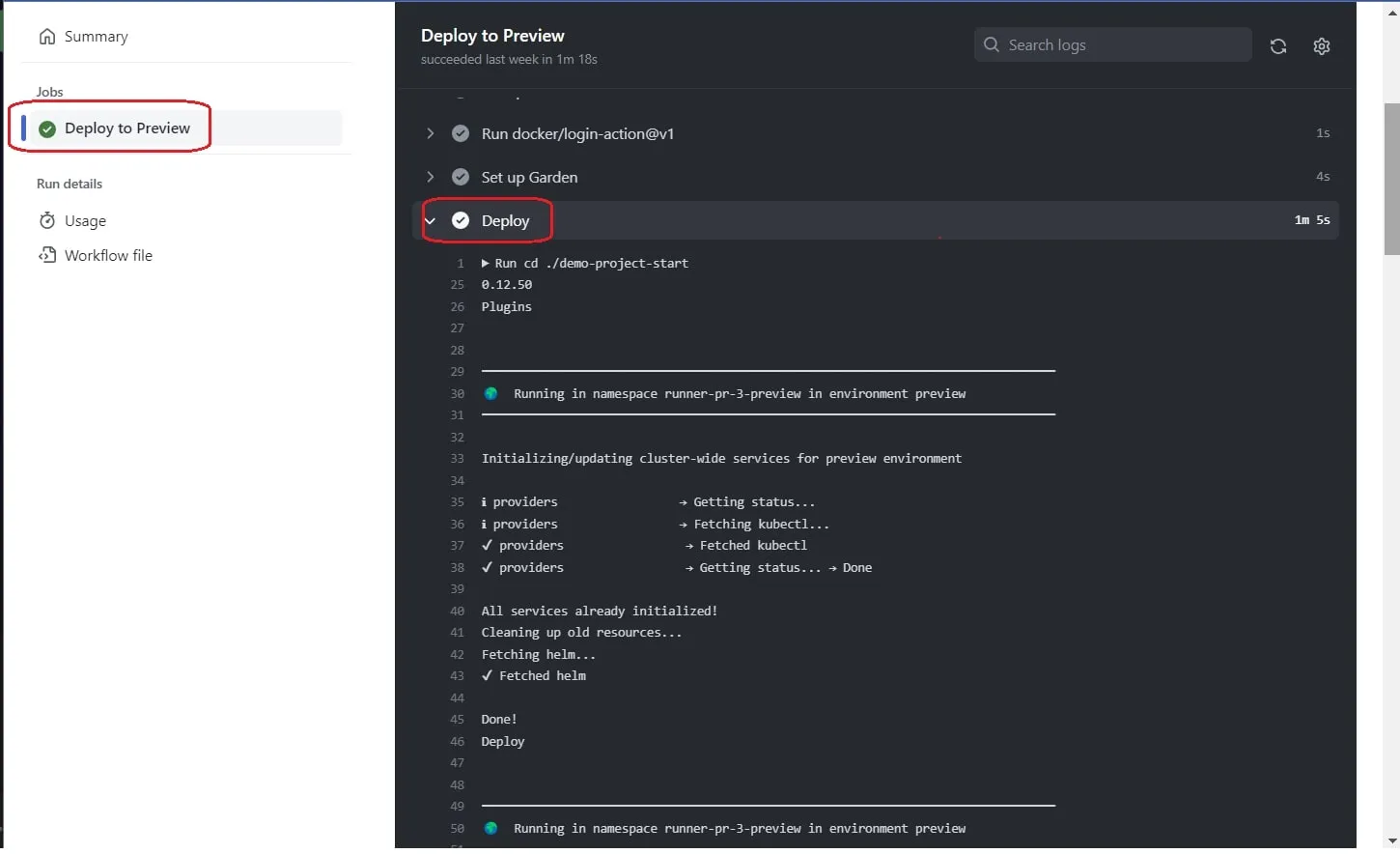Click the check icon on docker/login-action step
This screenshot has width=1400, height=854.
461,133
